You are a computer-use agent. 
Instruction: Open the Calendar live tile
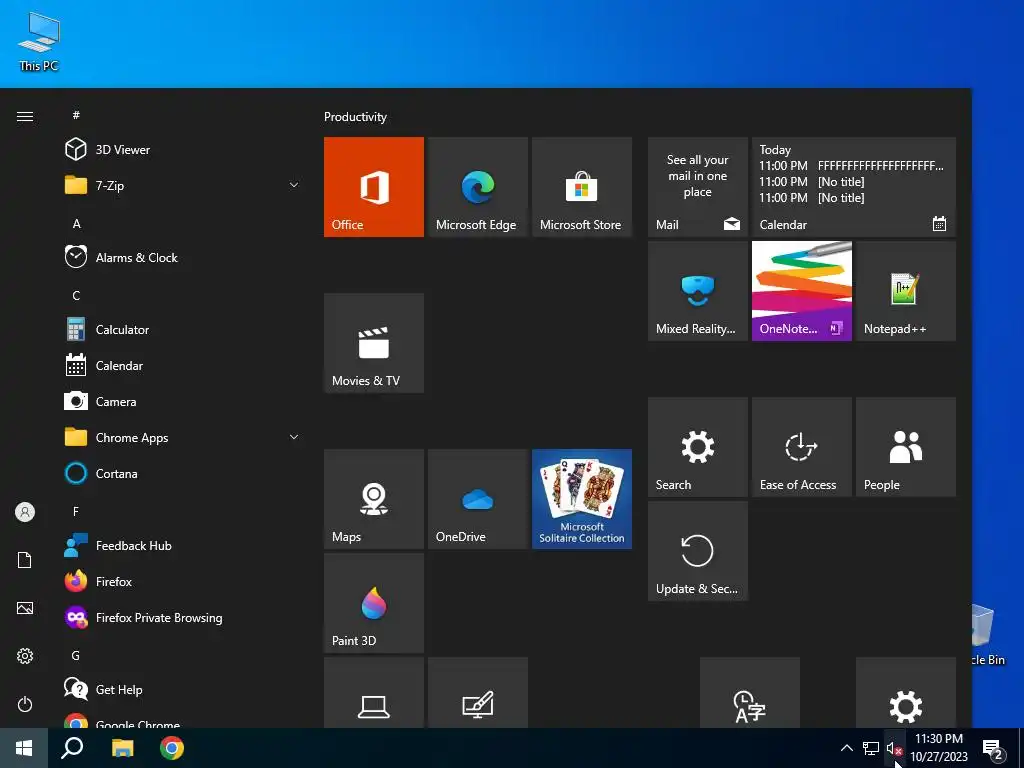(x=854, y=187)
